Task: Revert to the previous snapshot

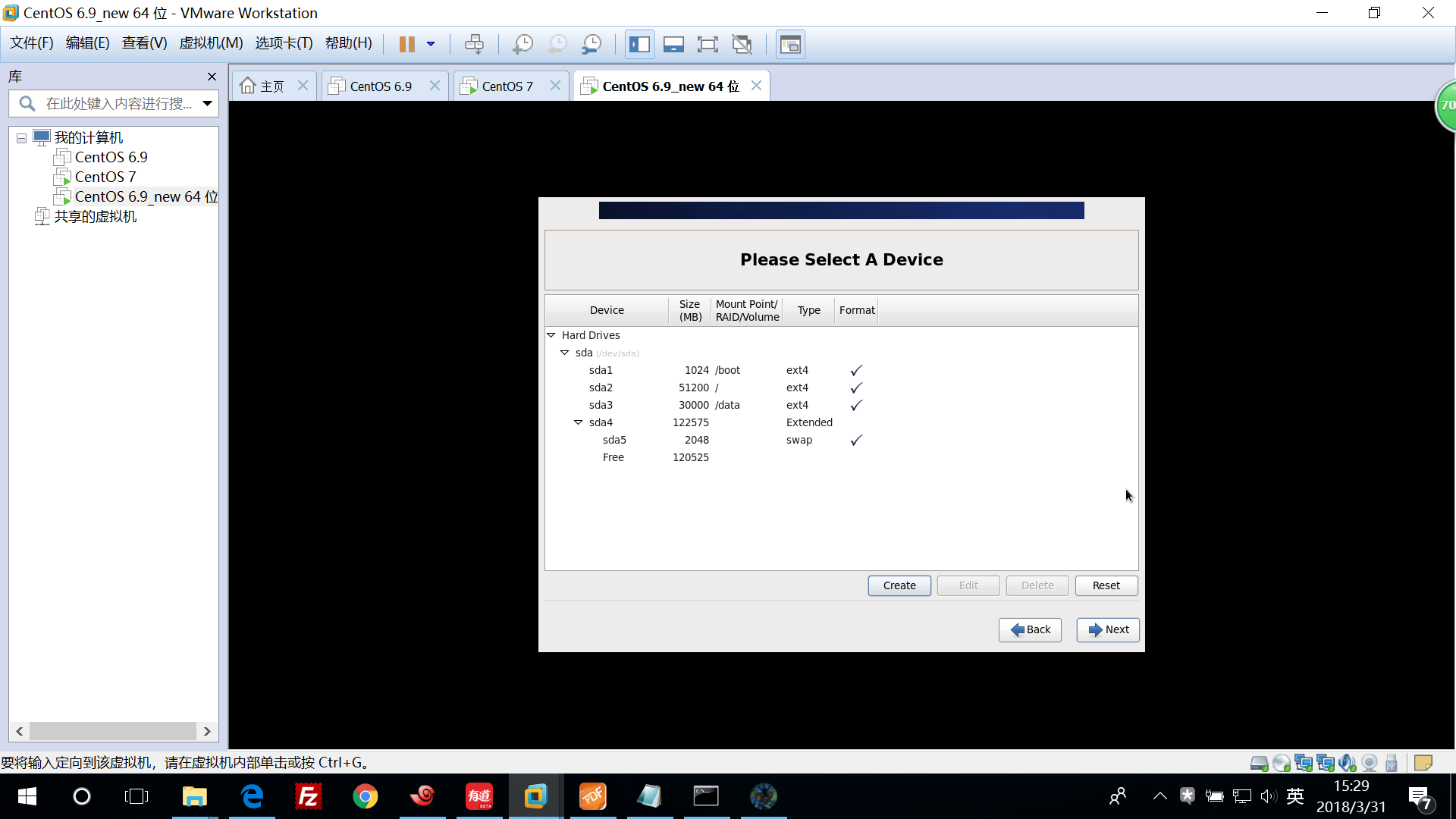Action: [x=557, y=44]
